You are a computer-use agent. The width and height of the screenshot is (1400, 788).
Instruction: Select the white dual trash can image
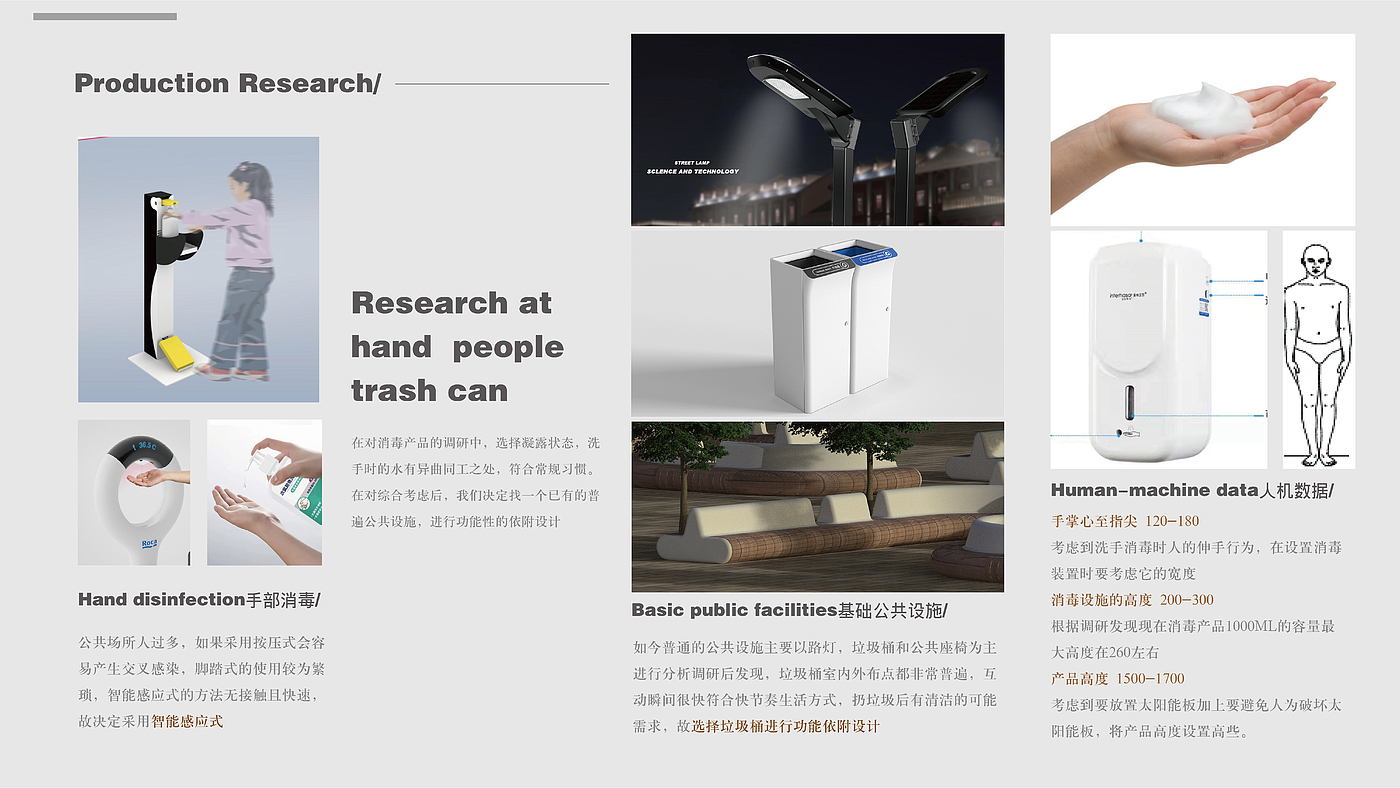pyautogui.click(x=817, y=323)
